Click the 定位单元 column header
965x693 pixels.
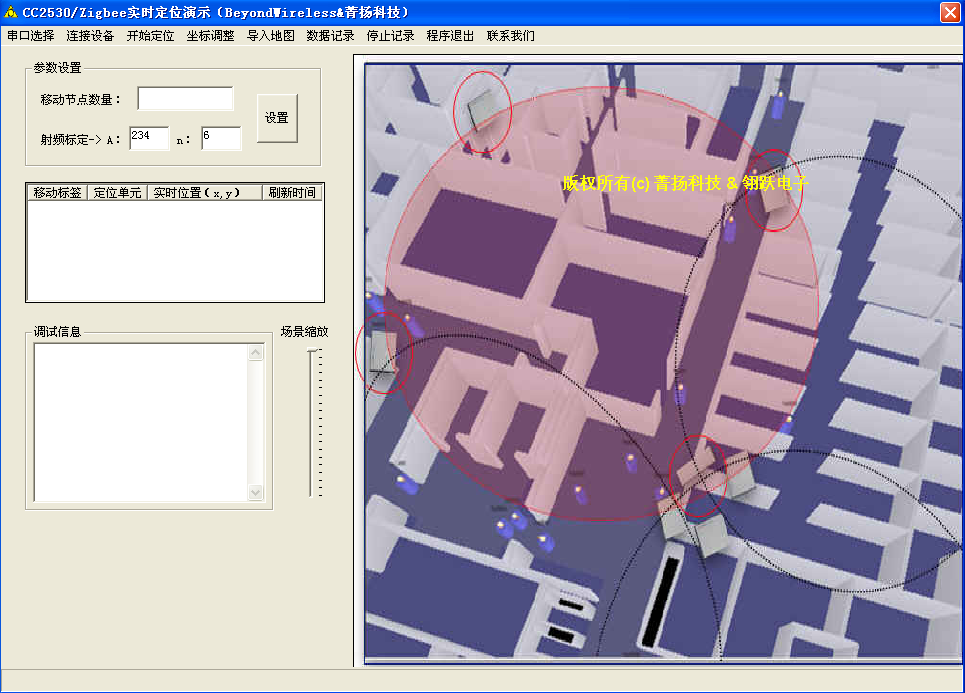(x=118, y=193)
